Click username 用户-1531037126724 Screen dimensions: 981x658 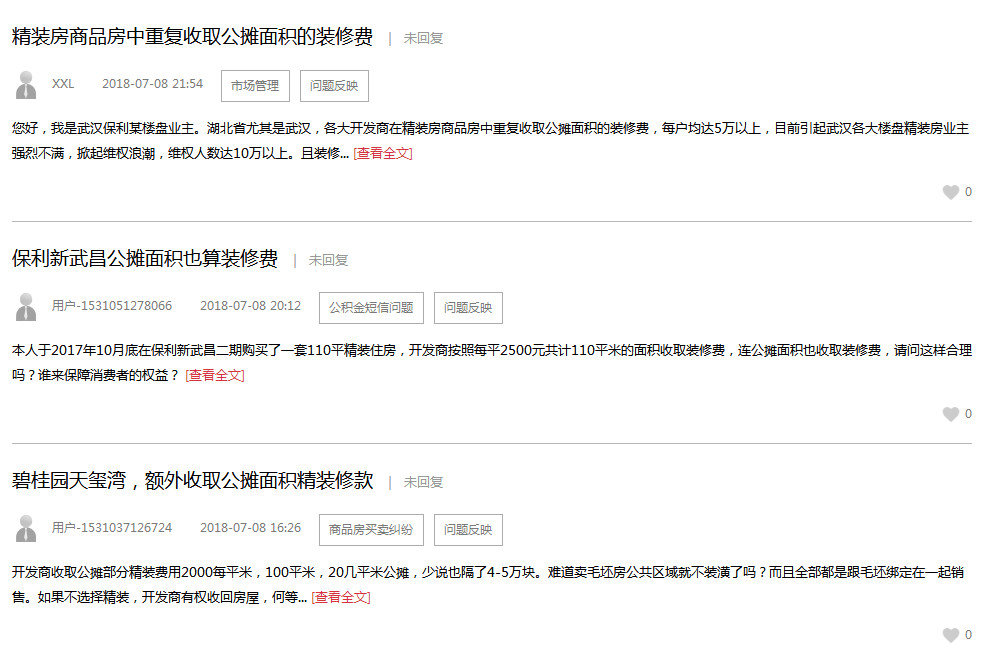point(111,528)
